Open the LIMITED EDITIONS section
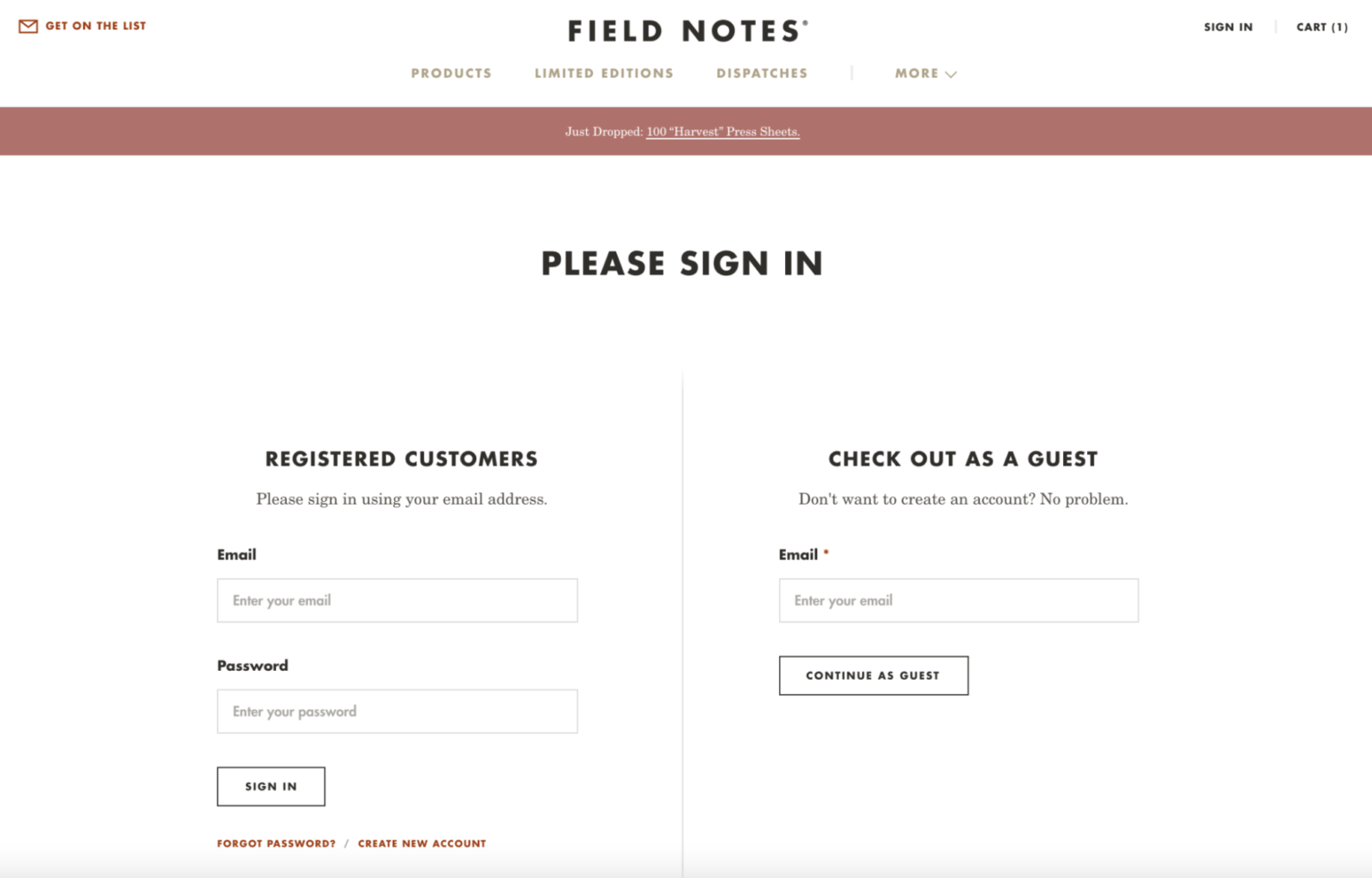This screenshot has width=1372, height=878. point(604,73)
